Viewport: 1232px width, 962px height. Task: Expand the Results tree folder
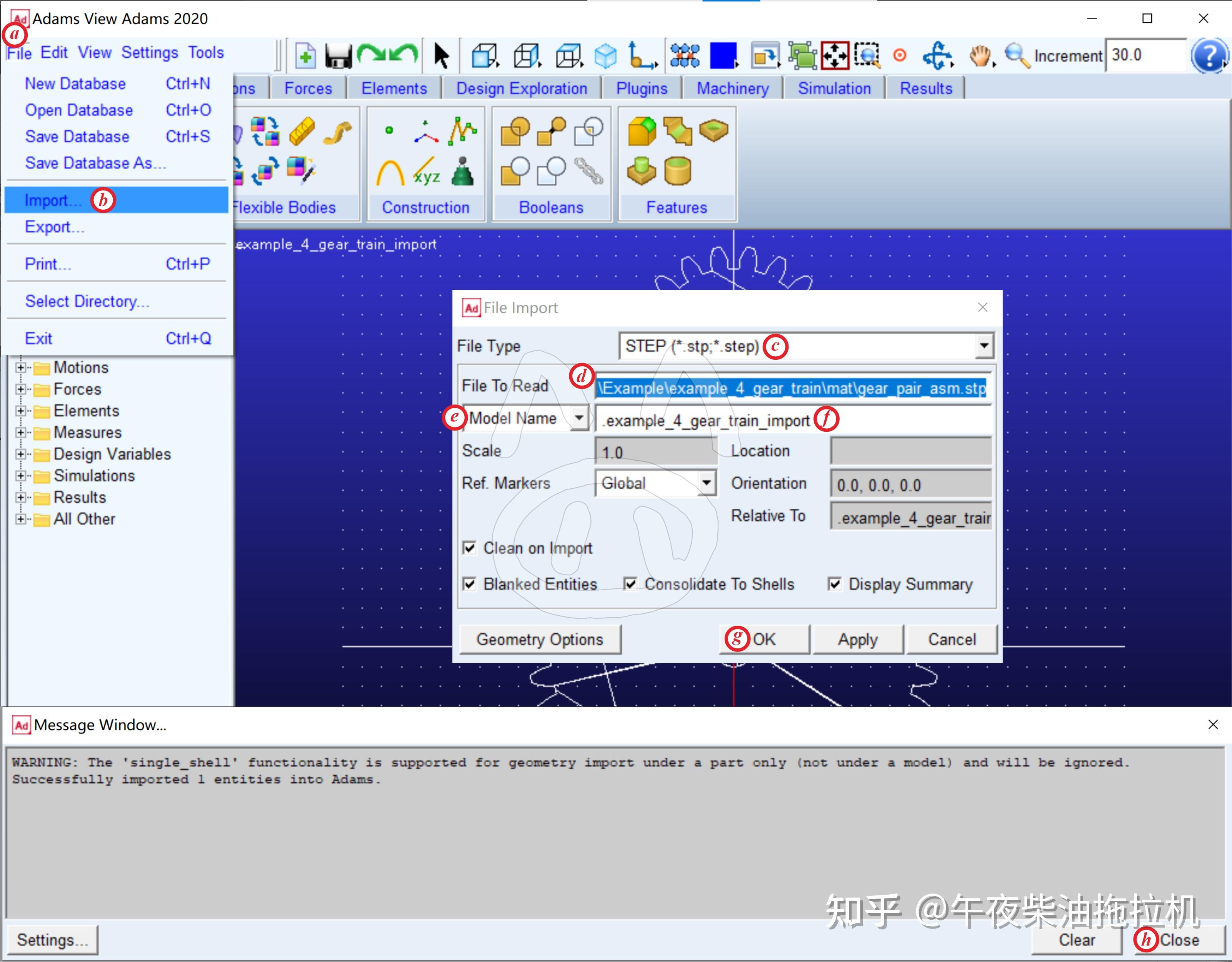[21, 498]
